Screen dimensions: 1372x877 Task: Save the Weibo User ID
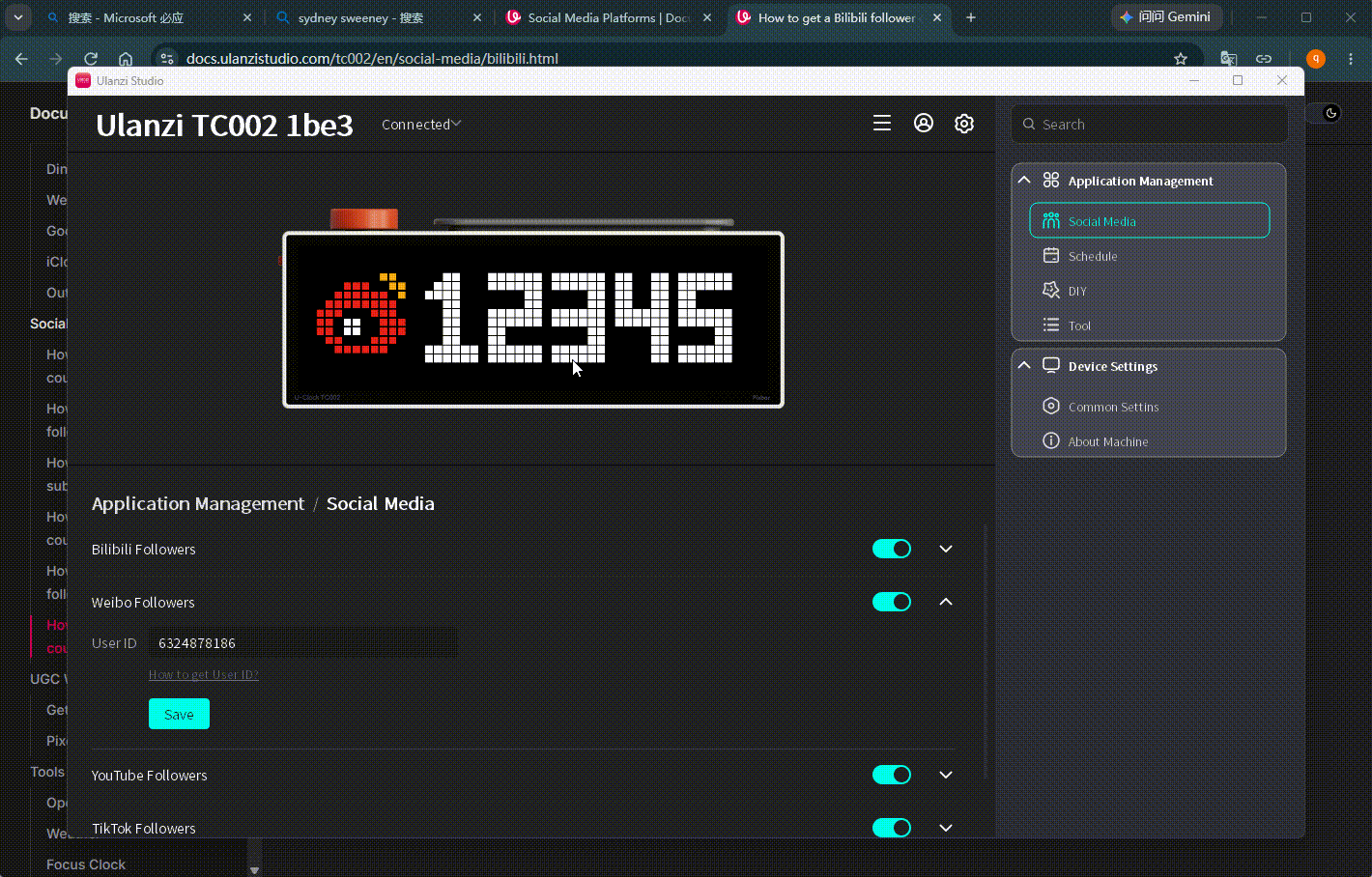179,714
